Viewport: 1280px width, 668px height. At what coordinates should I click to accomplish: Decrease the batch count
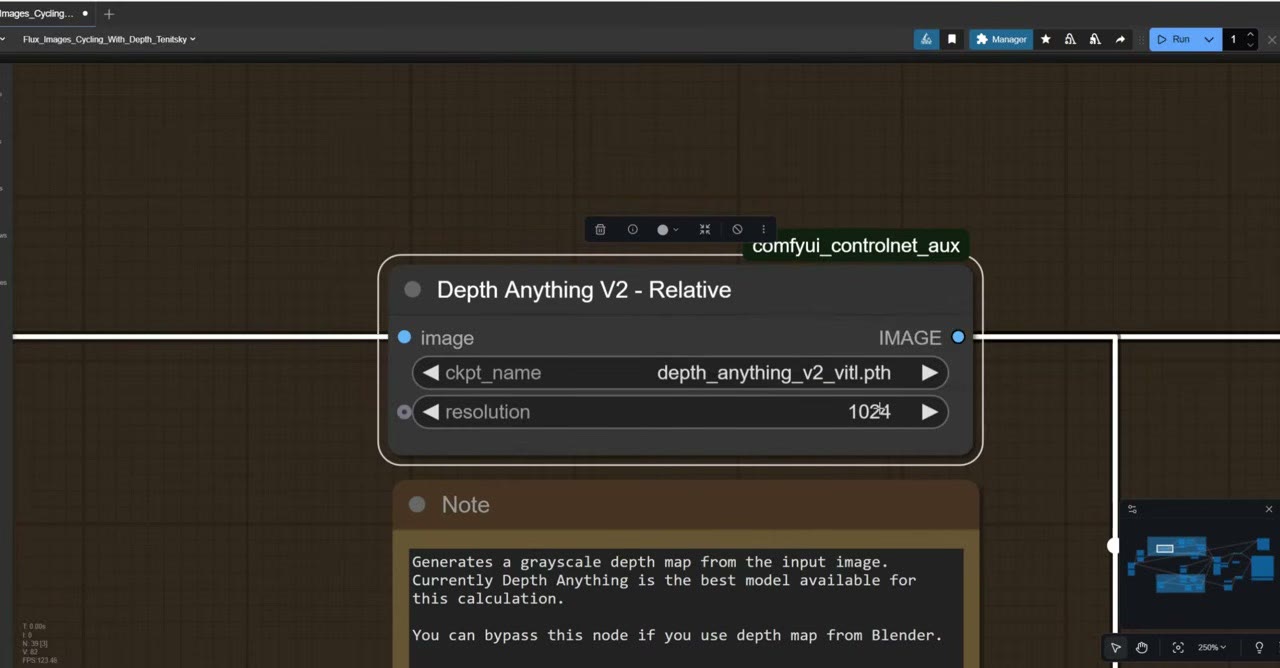(1250, 45)
